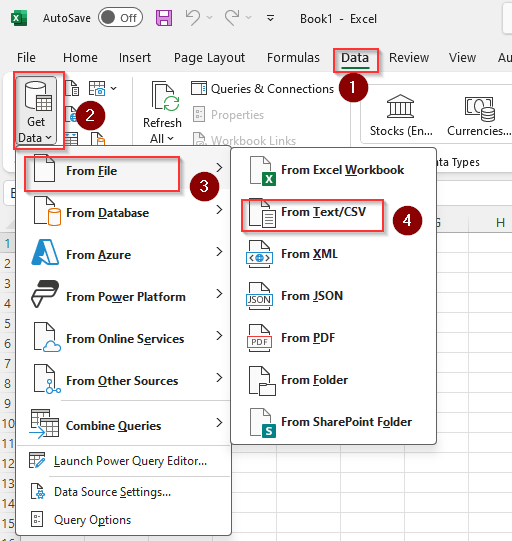Viewport: 512px width, 541px height.
Task: Expand the From Picture dropdown arrow
Action: coord(114,88)
